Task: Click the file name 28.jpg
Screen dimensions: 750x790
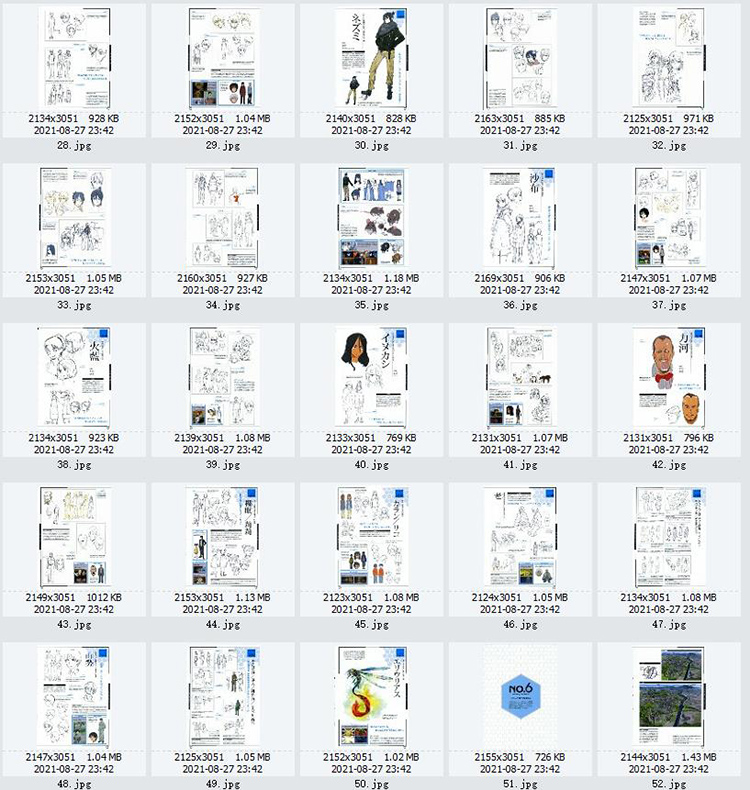Action: [x=74, y=146]
